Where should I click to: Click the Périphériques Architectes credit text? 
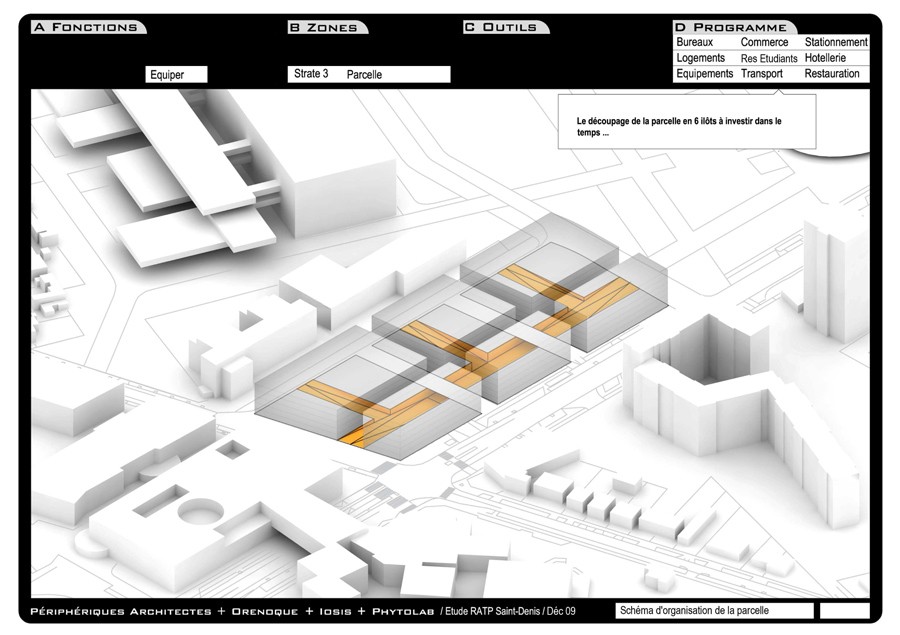click(x=121, y=611)
